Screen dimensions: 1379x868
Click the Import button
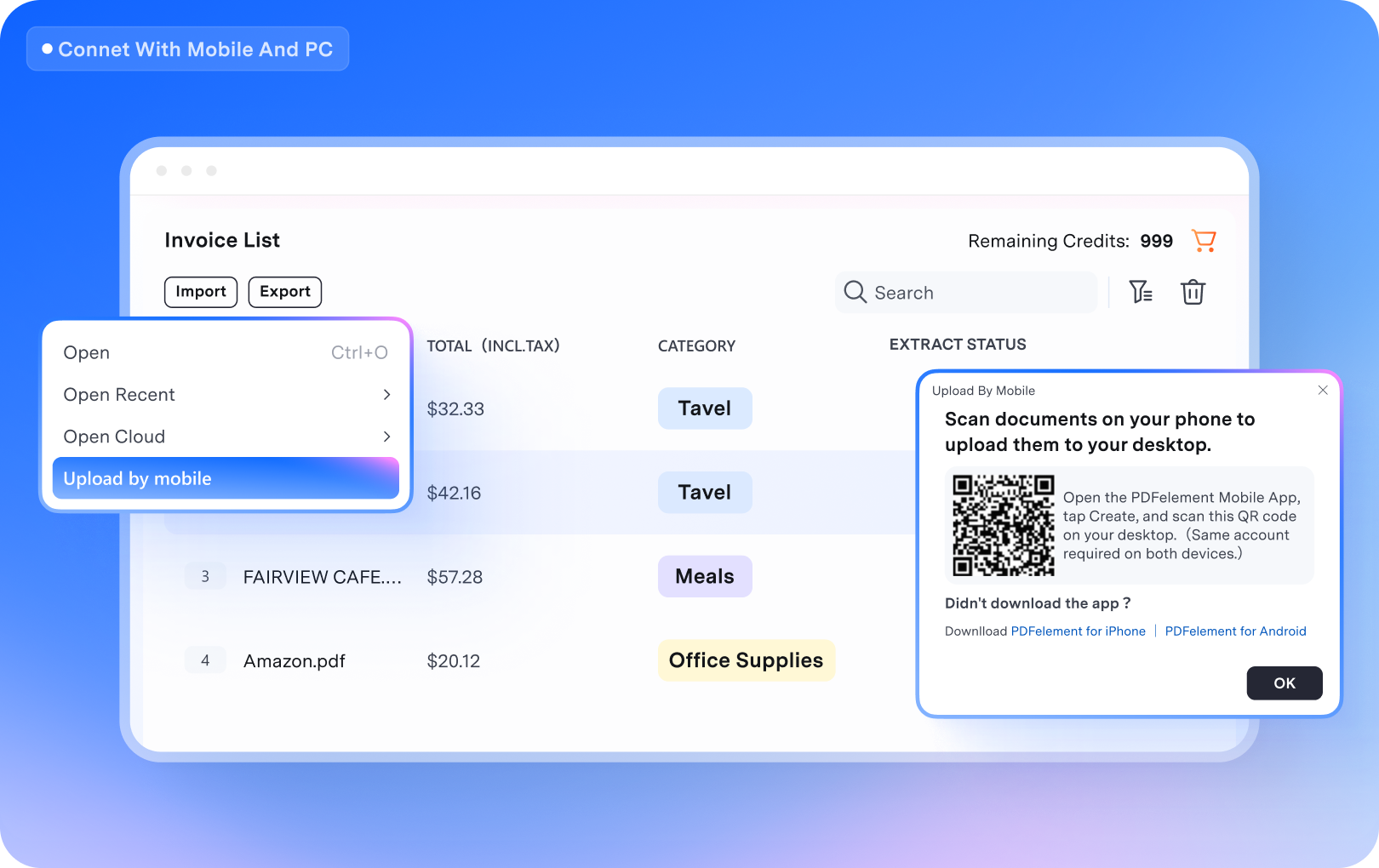200,292
